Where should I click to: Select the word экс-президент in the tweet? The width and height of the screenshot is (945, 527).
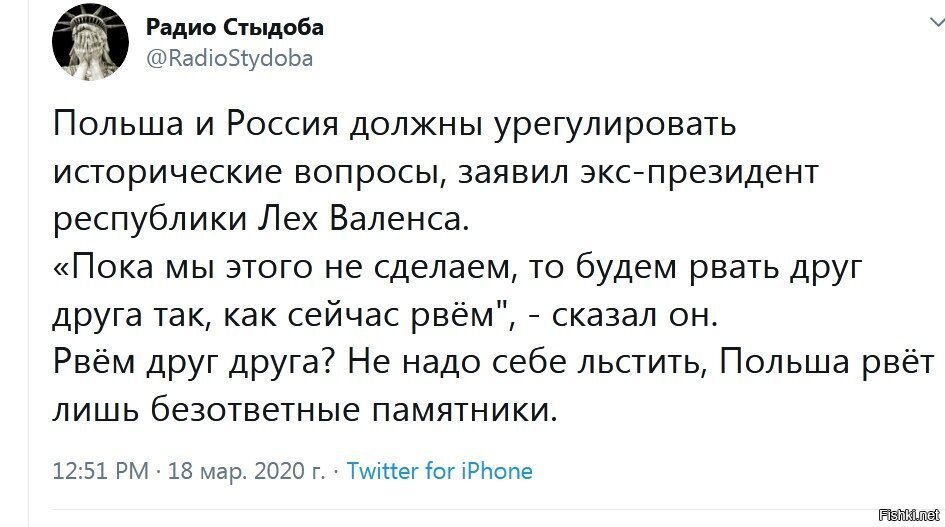coord(698,172)
